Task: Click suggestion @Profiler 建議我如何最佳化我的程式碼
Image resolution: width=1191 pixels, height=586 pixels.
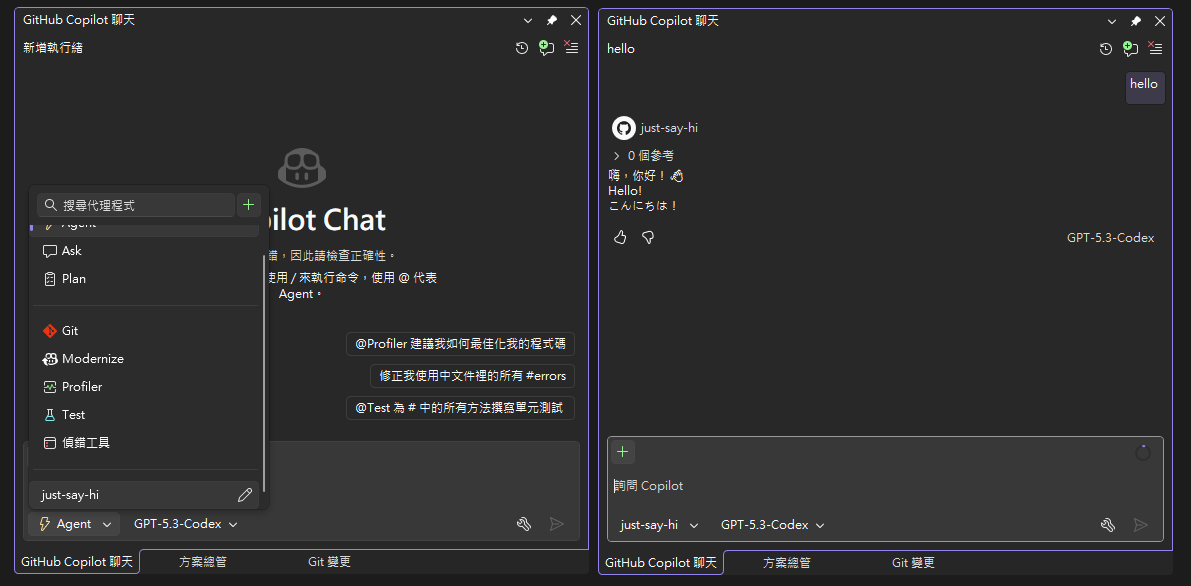Action: click(460, 344)
